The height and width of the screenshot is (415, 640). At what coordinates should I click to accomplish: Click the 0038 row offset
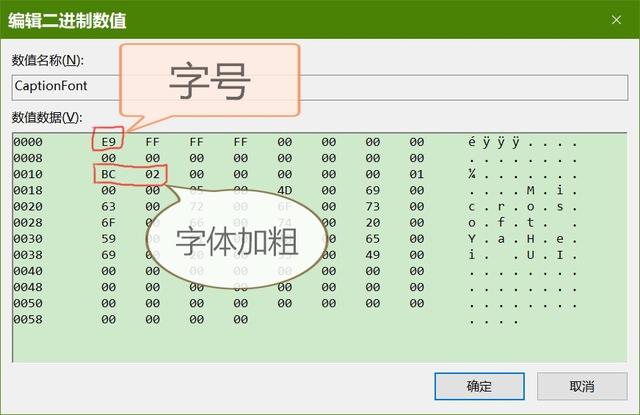point(28,255)
